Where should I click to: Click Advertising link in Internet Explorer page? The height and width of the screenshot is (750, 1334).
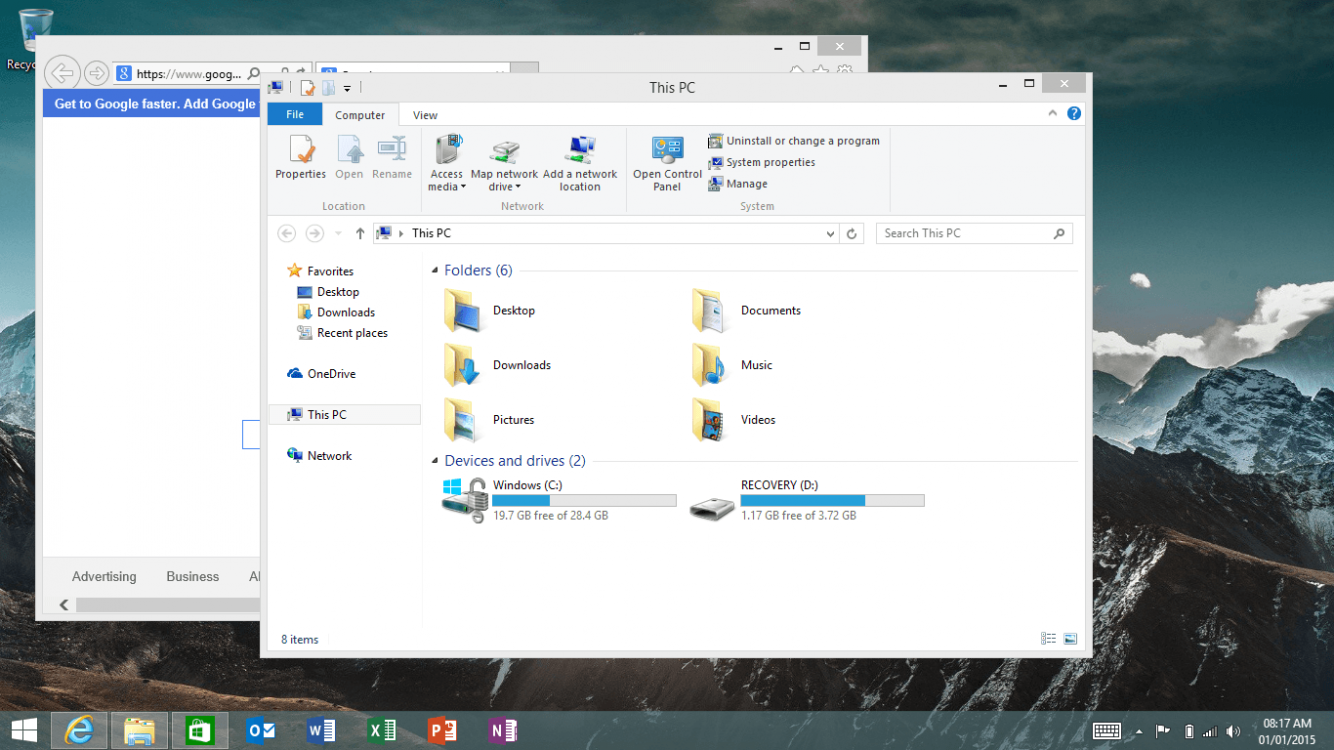point(104,577)
